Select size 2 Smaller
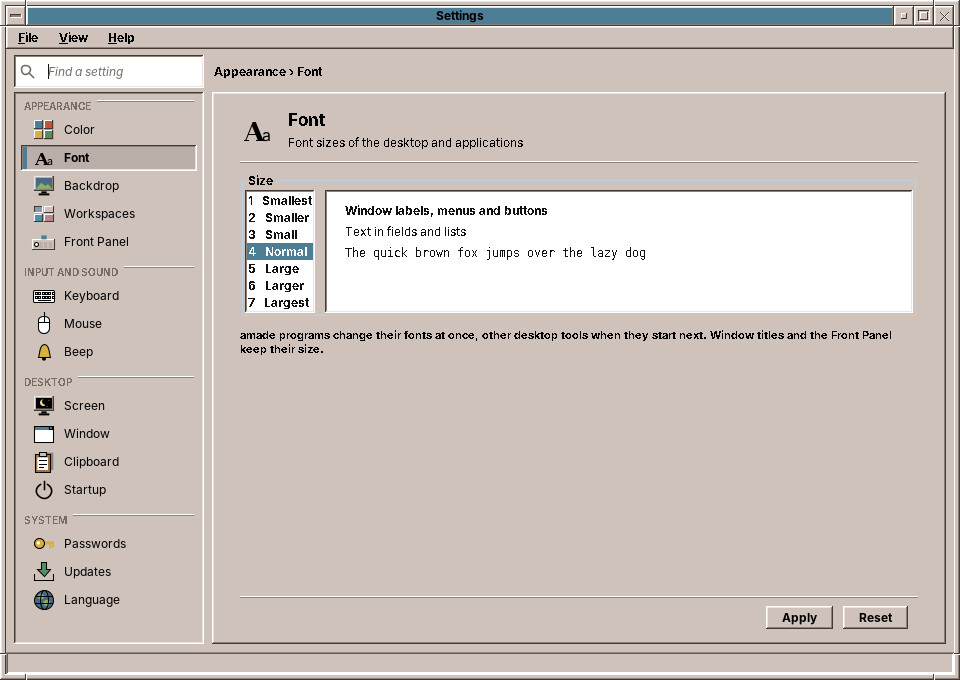This screenshot has width=960, height=680. (x=280, y=218)
